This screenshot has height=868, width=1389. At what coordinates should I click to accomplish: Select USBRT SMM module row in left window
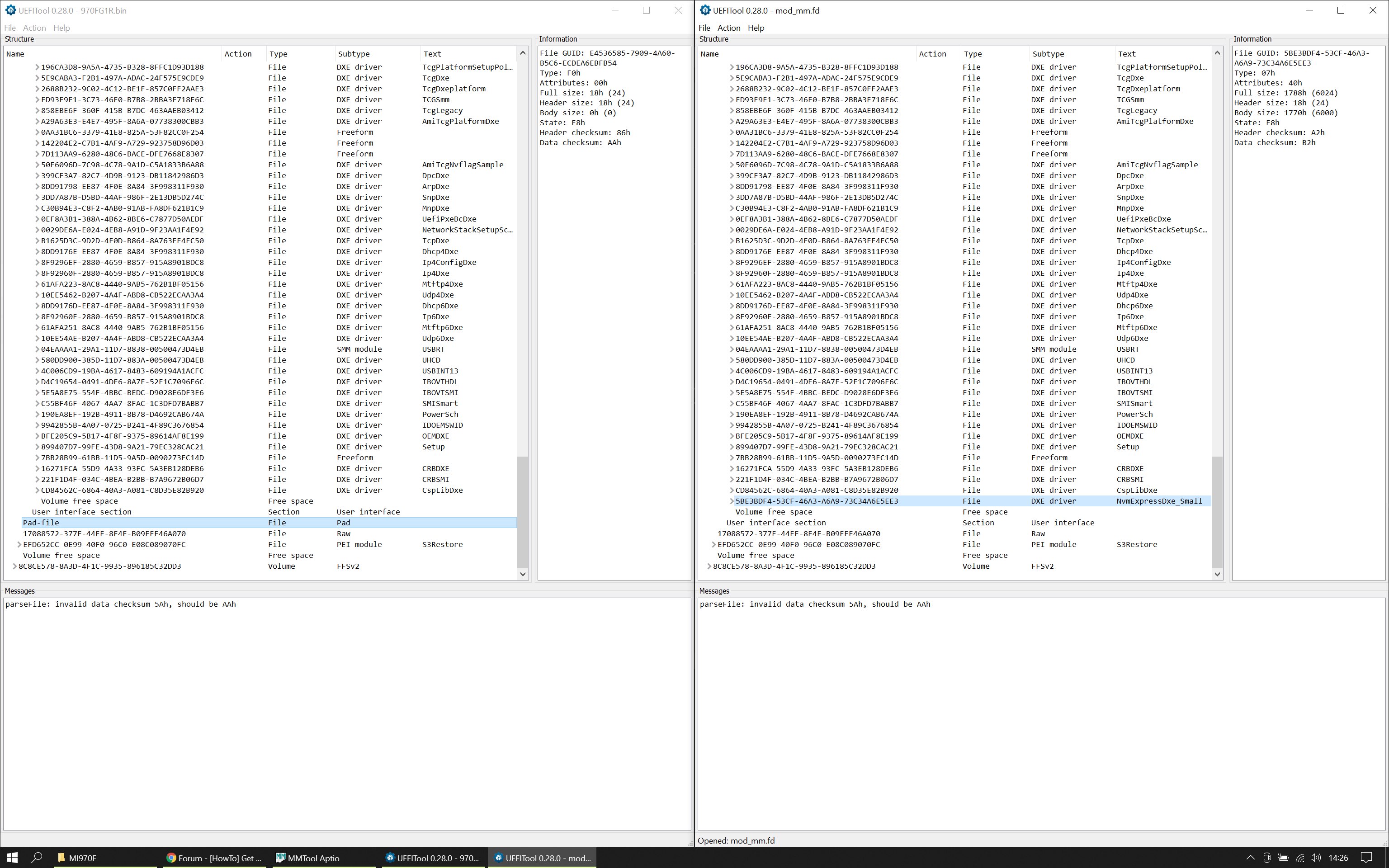coord(278,349)
